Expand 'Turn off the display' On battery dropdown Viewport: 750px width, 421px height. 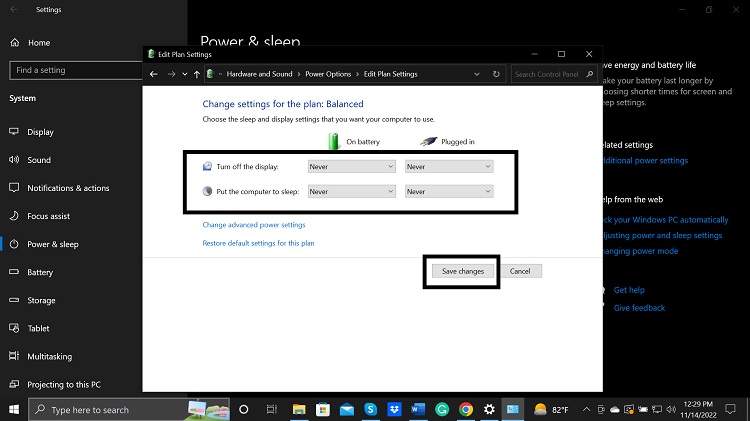pos(351,166)
